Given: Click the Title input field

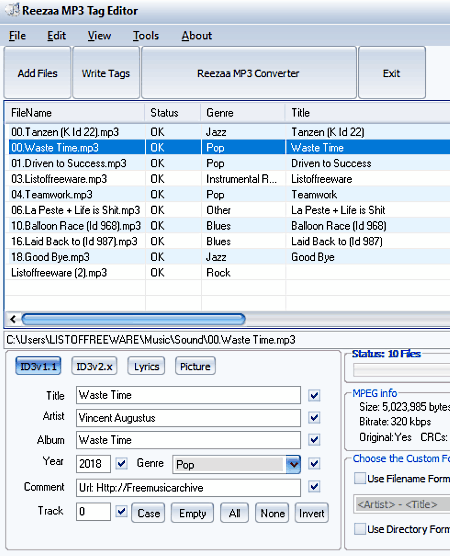Looking at the screenshot, I should (x=188, y=395).
